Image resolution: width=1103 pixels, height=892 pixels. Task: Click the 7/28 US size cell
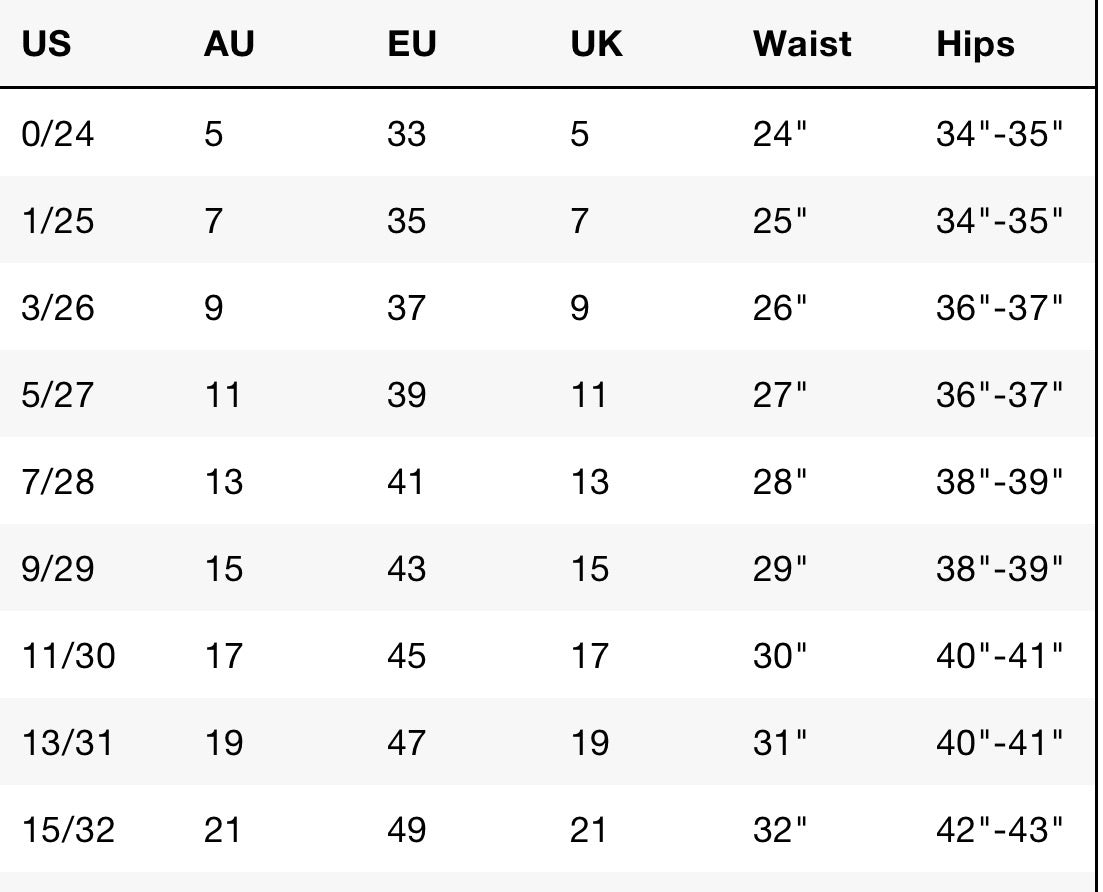58,481
